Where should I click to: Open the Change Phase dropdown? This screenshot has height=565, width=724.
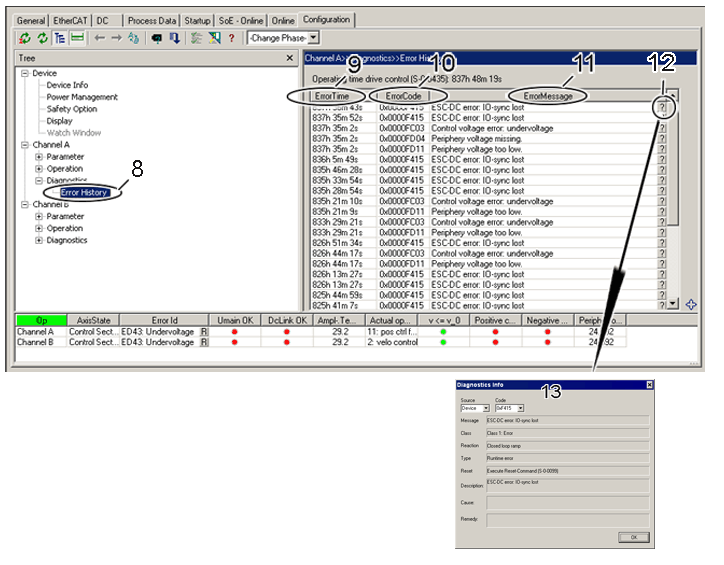(313, 38)
